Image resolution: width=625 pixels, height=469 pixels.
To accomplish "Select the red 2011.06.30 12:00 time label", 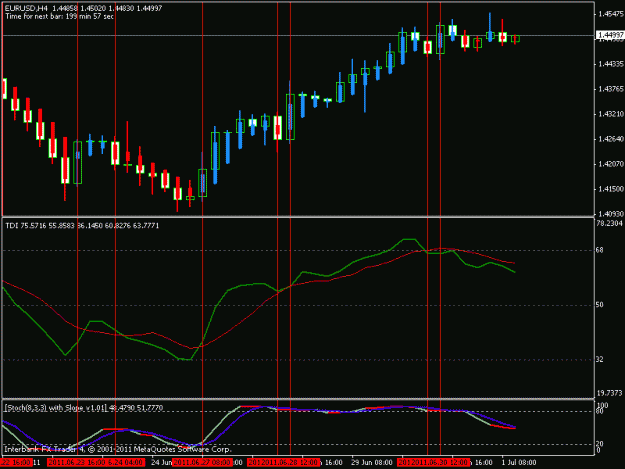I will [x=438, y=463].
